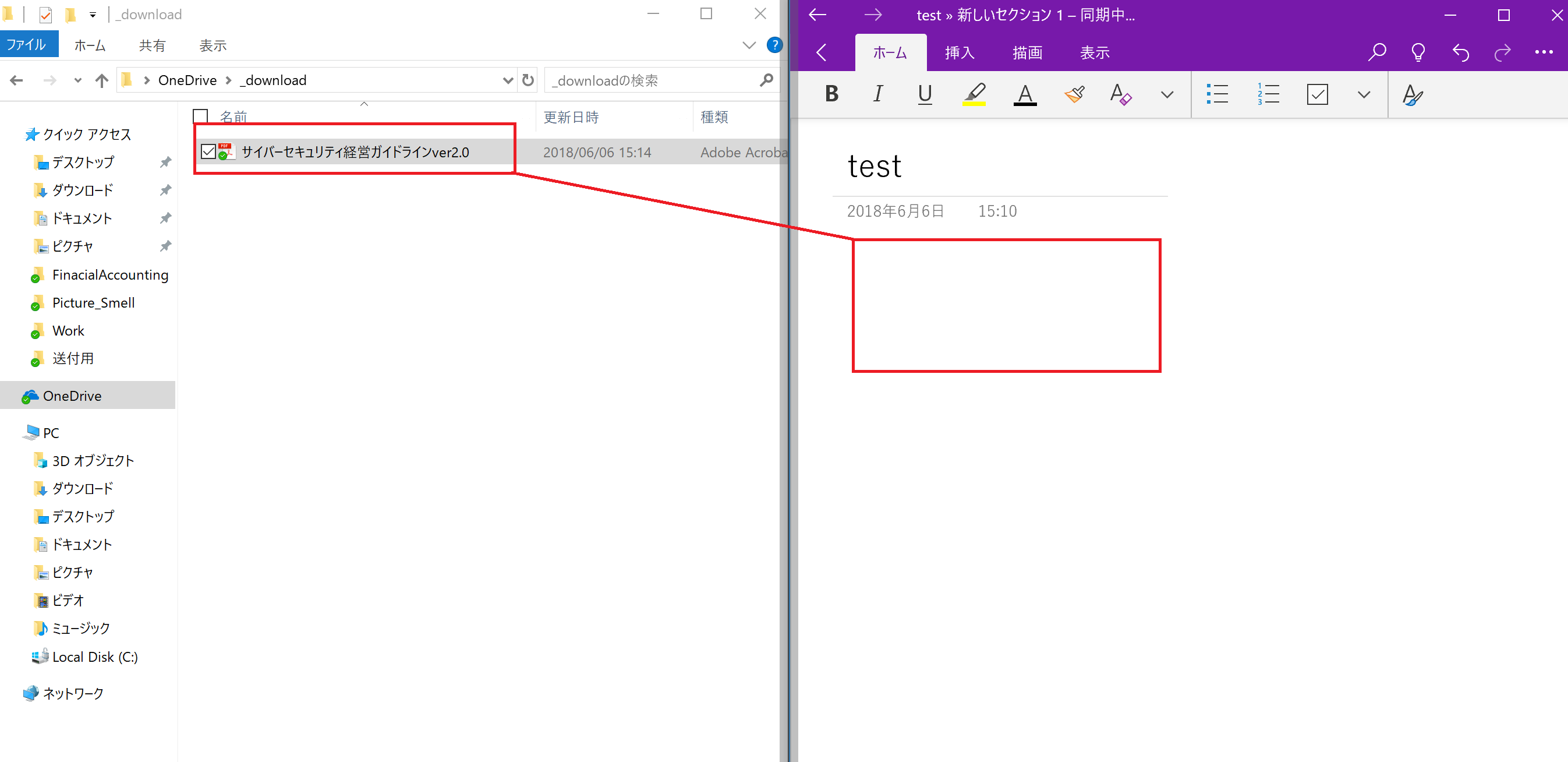
Task: Switch to the 挿入 tab in OneNote
Action: pos(959,52)
